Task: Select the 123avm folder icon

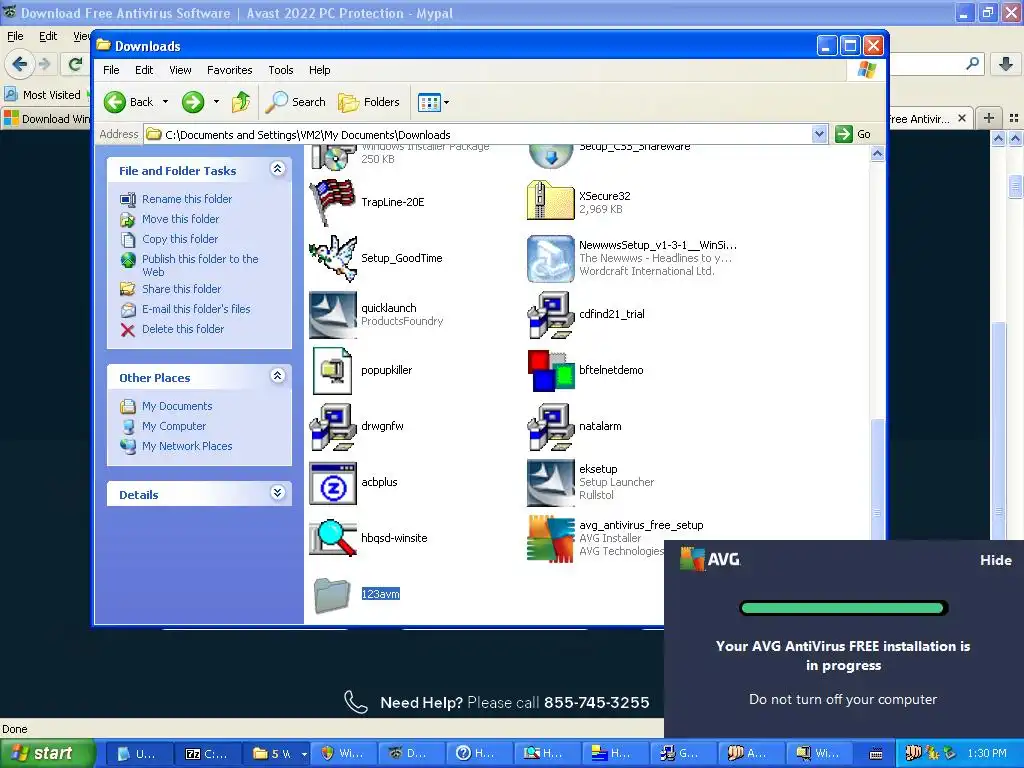Action: coord(333,594)
